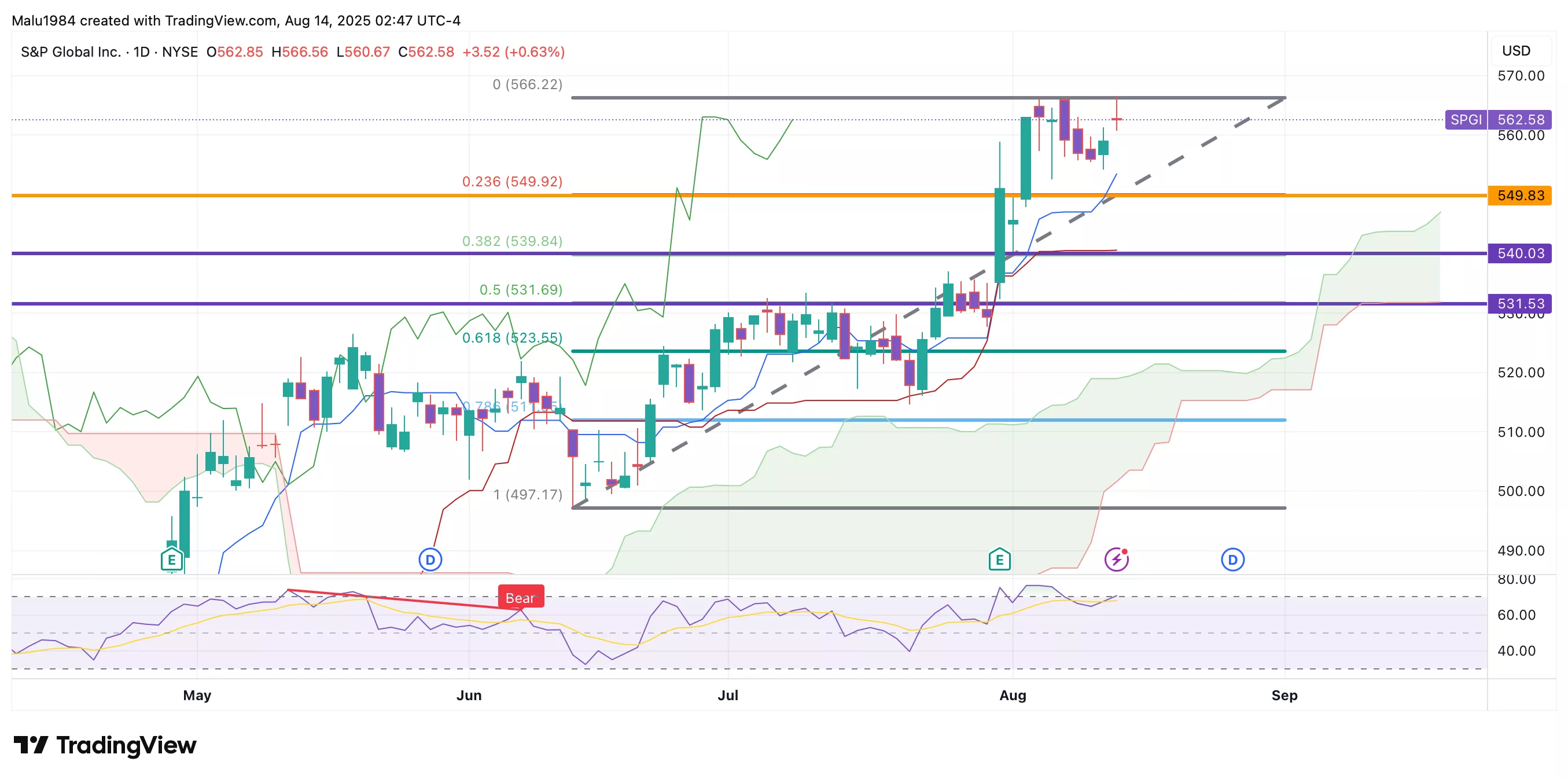1568x780 pixels.
Task: Click the TradingView logo at the bottom
Action: pos(105,745)
